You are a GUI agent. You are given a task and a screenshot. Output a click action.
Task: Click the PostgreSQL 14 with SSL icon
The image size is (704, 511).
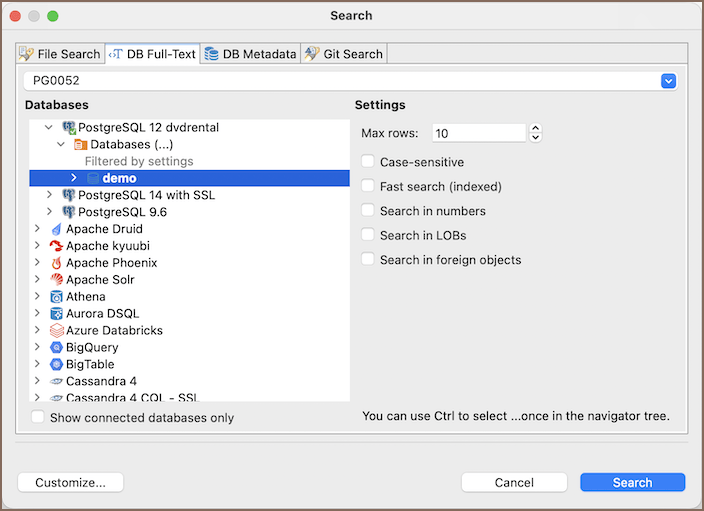click(x=69, y=195)
